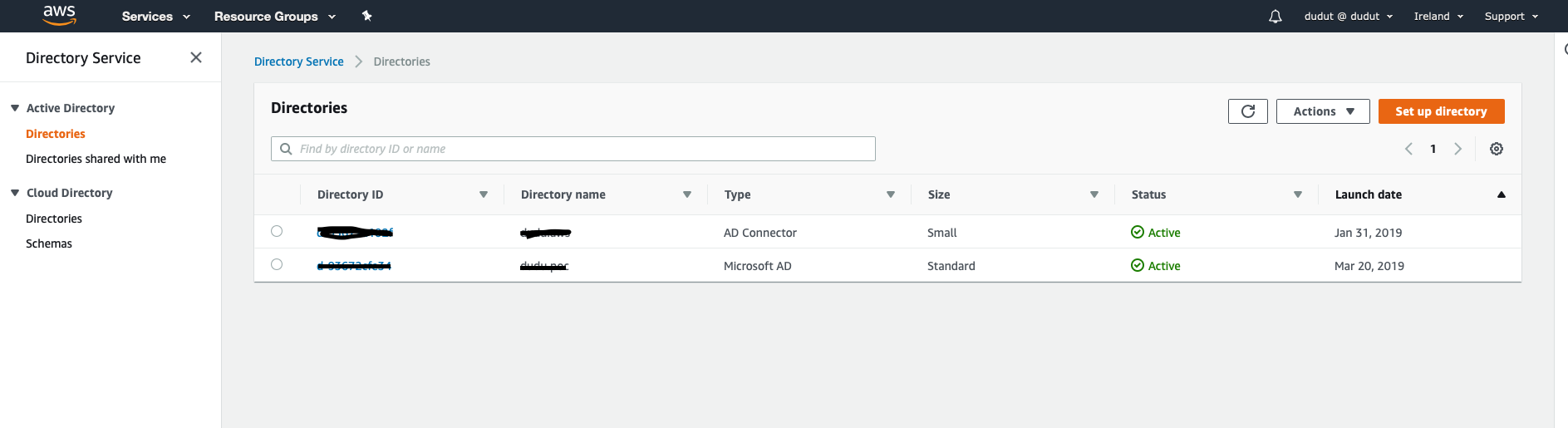1568x428 pixels.
Task: Open Directory Service breadcrumb link
Action: 298,61
